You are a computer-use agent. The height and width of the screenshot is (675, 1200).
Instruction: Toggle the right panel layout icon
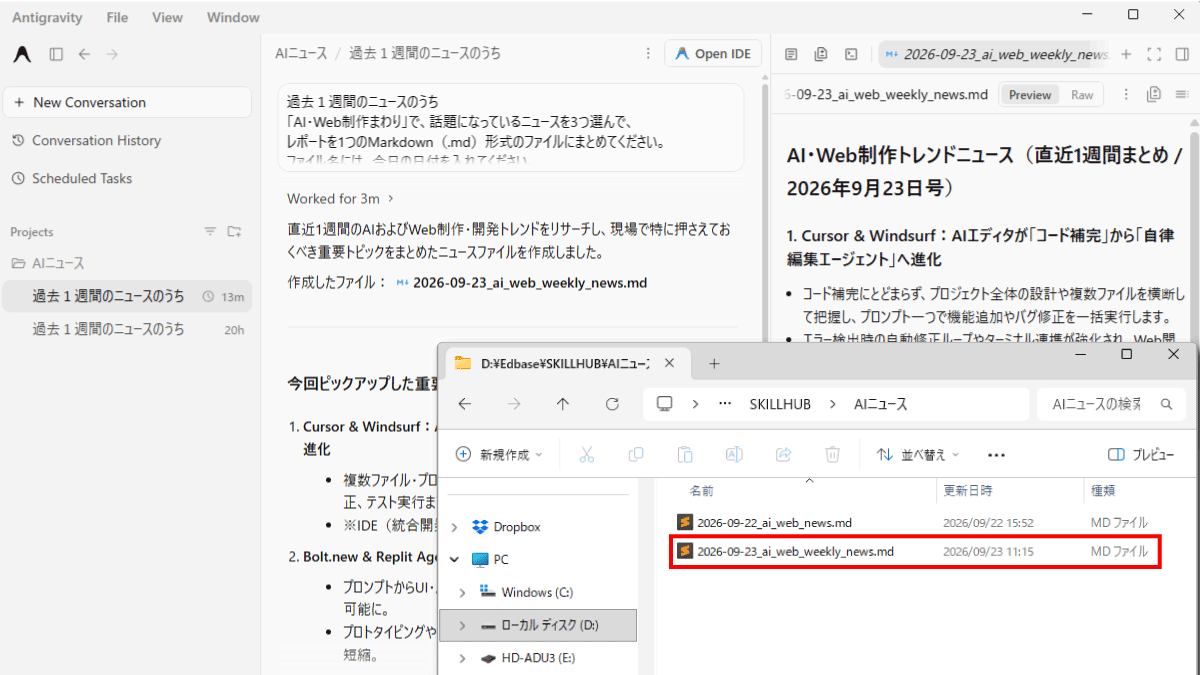point(1183,54)
